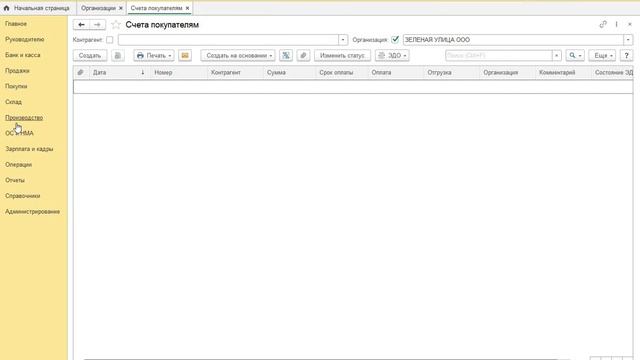Open the Отчеты section
Viewport: 640px width, 360px height.
[15, 180]
